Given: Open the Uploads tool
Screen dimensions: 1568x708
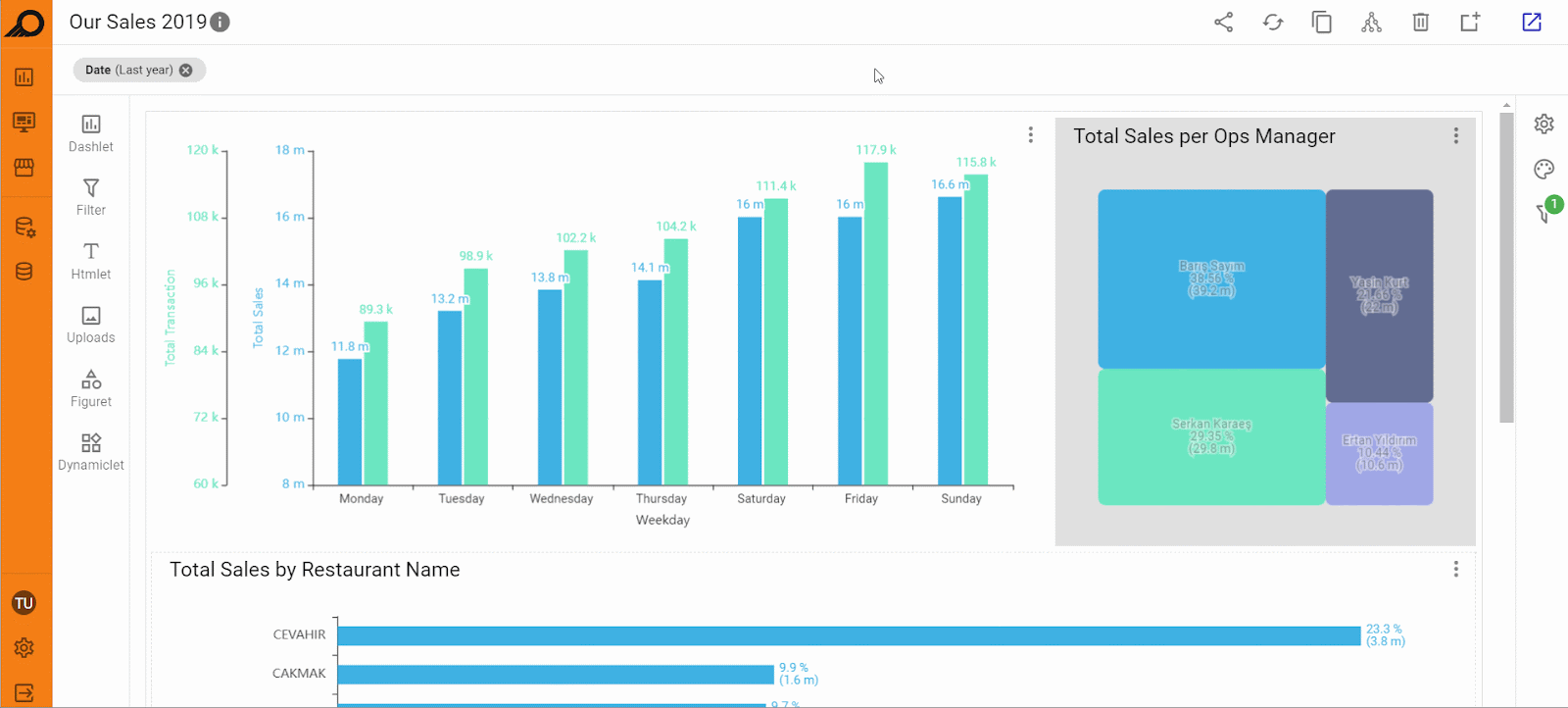Looking at the screenshot, I should [x=91, y=325].
